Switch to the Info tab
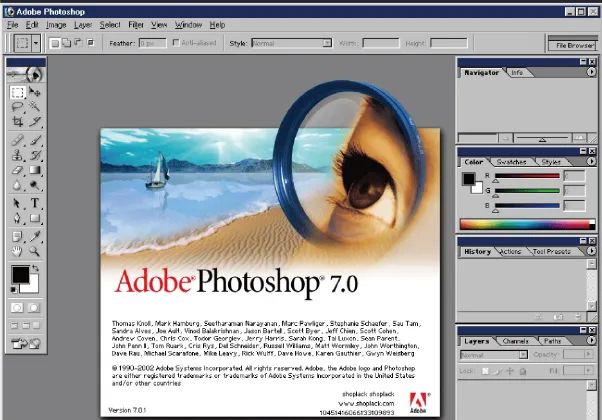Viewport: 602px width, 420px height. tap(517, 73)
